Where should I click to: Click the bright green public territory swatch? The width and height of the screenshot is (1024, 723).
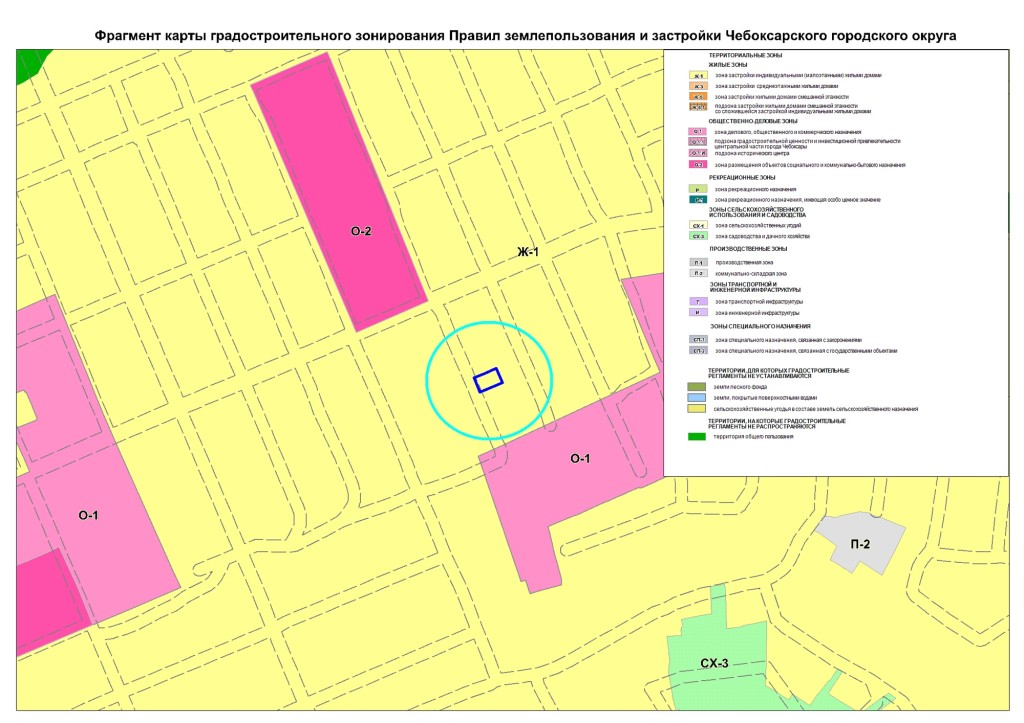pyautogui.click(x=697, y=436)
